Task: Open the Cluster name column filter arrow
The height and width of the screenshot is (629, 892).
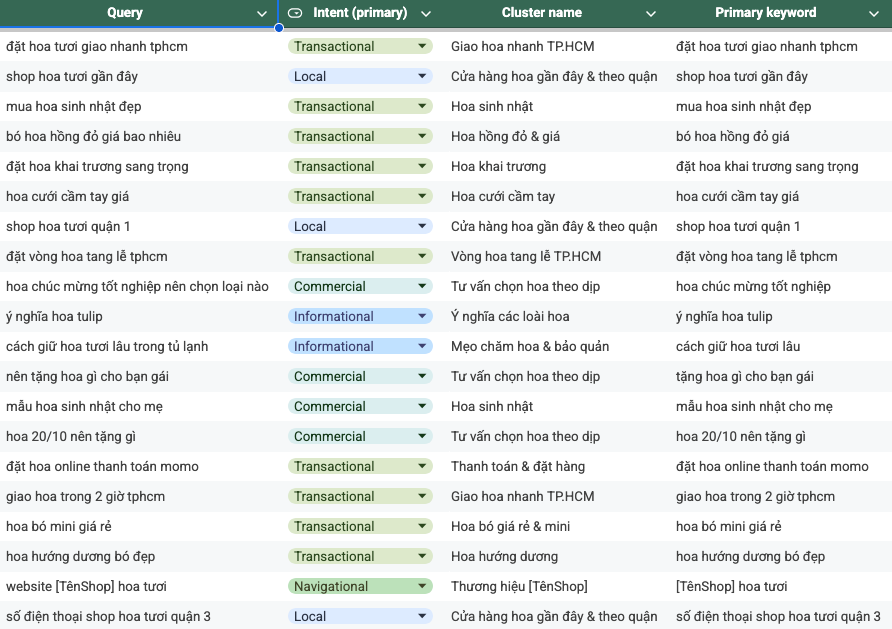Action: coord(651,14)
